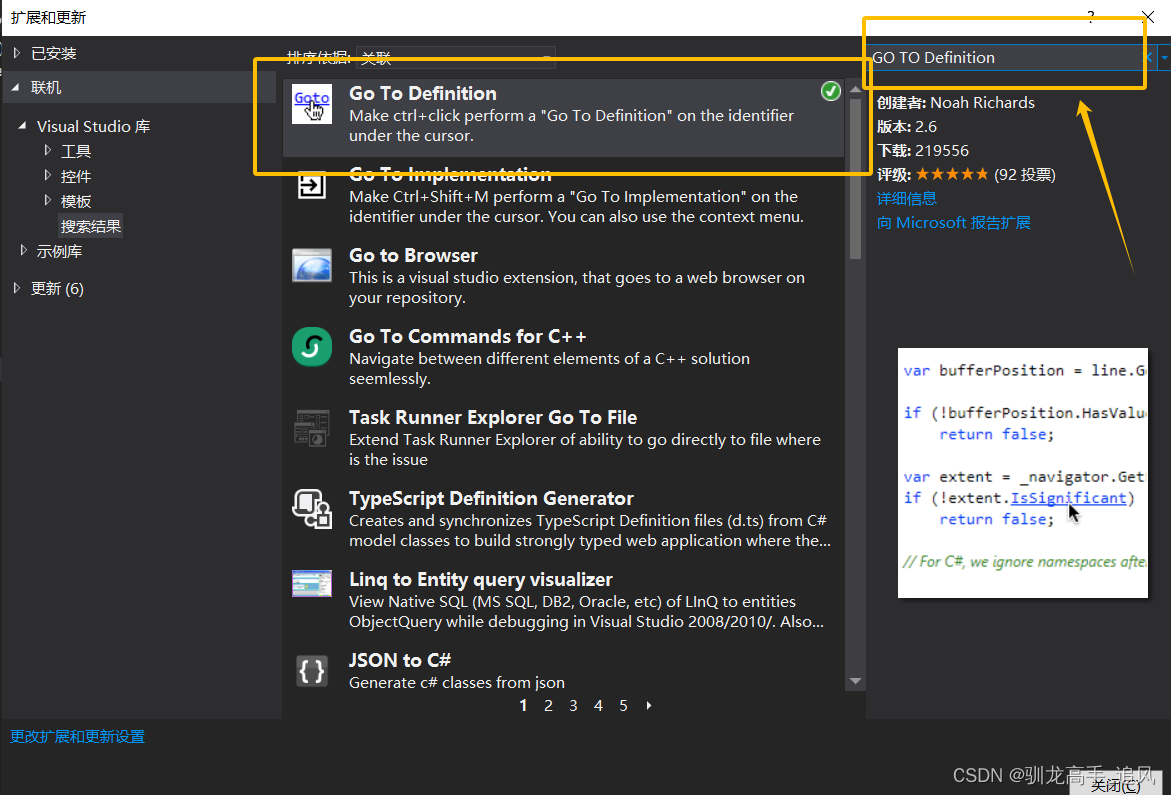Click the 已安装 label
The height and width of the screenshot is (795, 1171).
[x=54, y=54]
